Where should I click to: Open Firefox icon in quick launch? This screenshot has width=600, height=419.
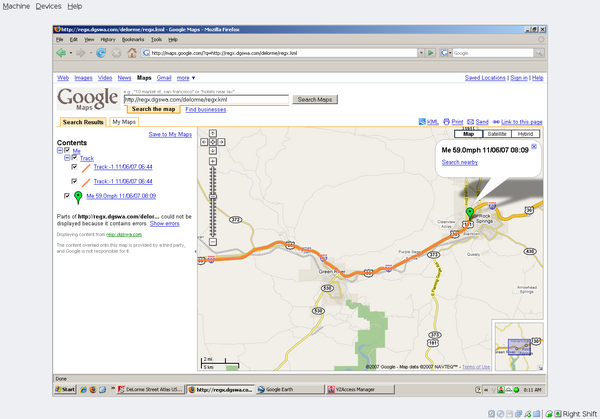click(x=93, y=390)
